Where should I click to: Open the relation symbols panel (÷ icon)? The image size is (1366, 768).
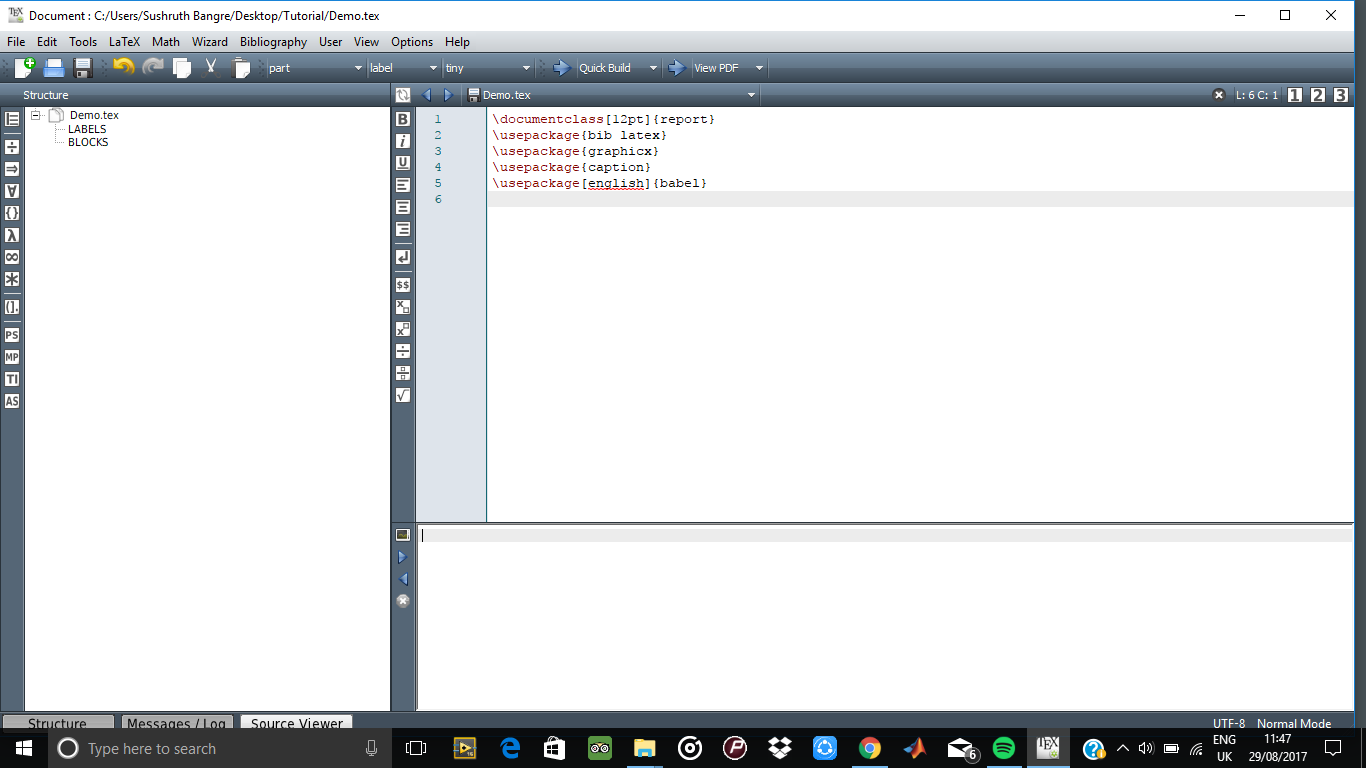point(12,147)
